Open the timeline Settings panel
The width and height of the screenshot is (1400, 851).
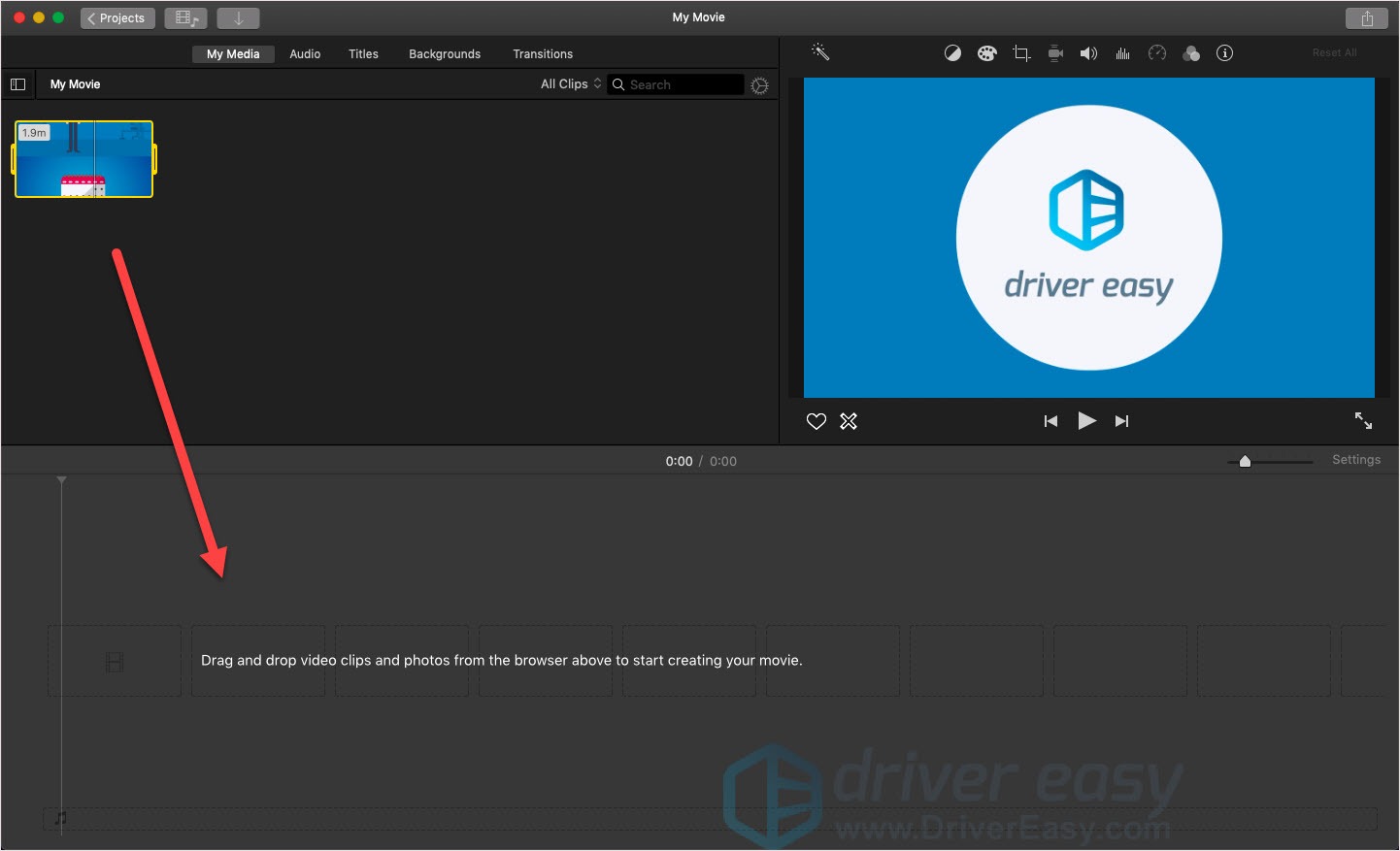click(1356, 459)
